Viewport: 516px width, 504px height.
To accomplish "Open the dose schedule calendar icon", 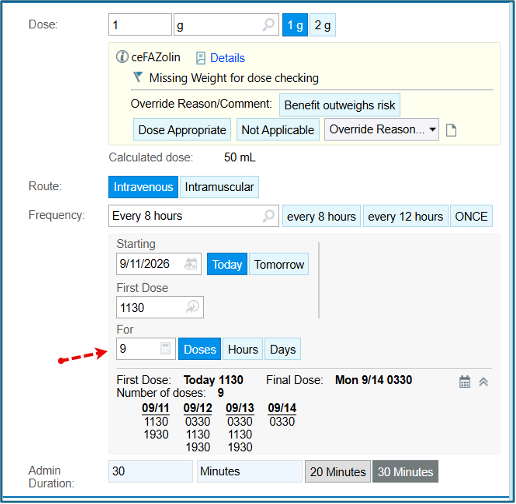I will 464,382.
